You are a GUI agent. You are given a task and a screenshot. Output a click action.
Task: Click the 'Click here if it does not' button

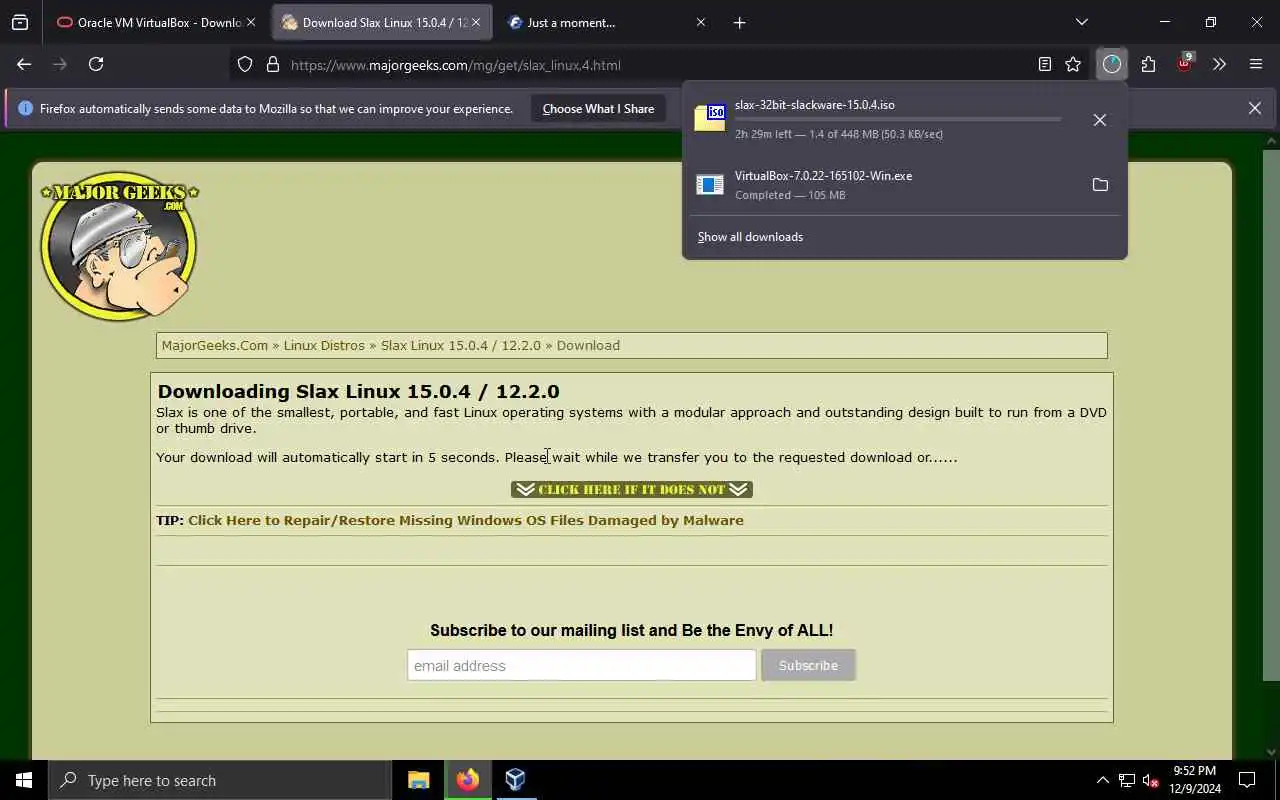pyautogui.click(x=632, y=489)
